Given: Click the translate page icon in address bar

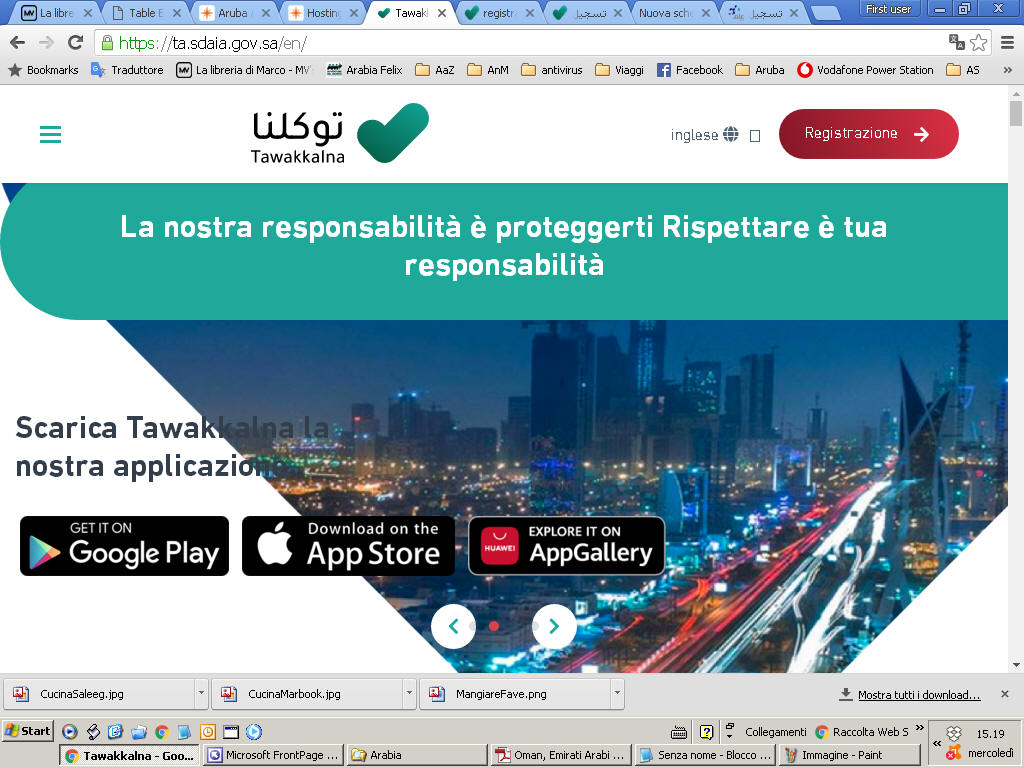Looking at the screenshot, I should pos(957,42).
